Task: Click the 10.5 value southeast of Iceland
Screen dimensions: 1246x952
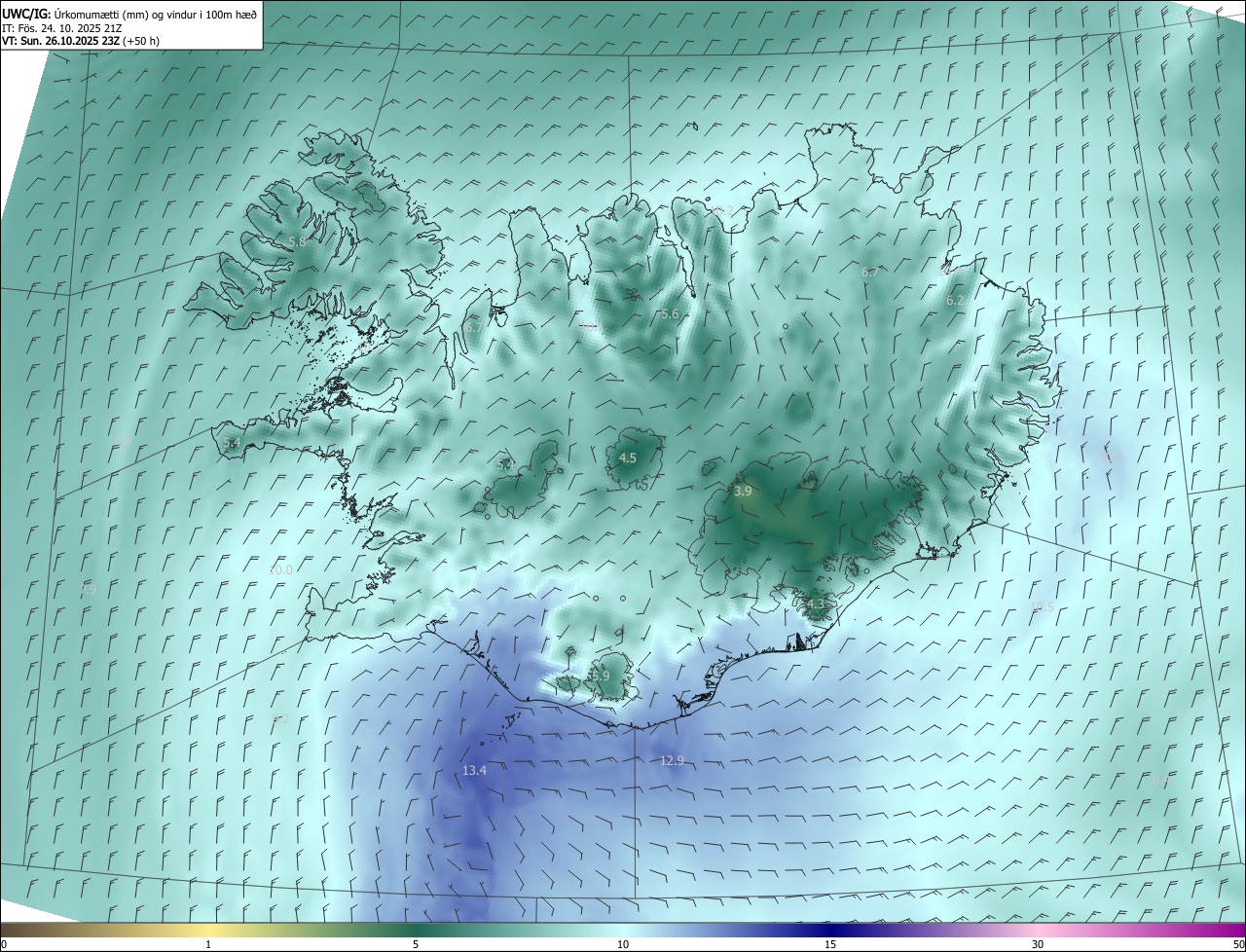Action: pos(1042,606)
